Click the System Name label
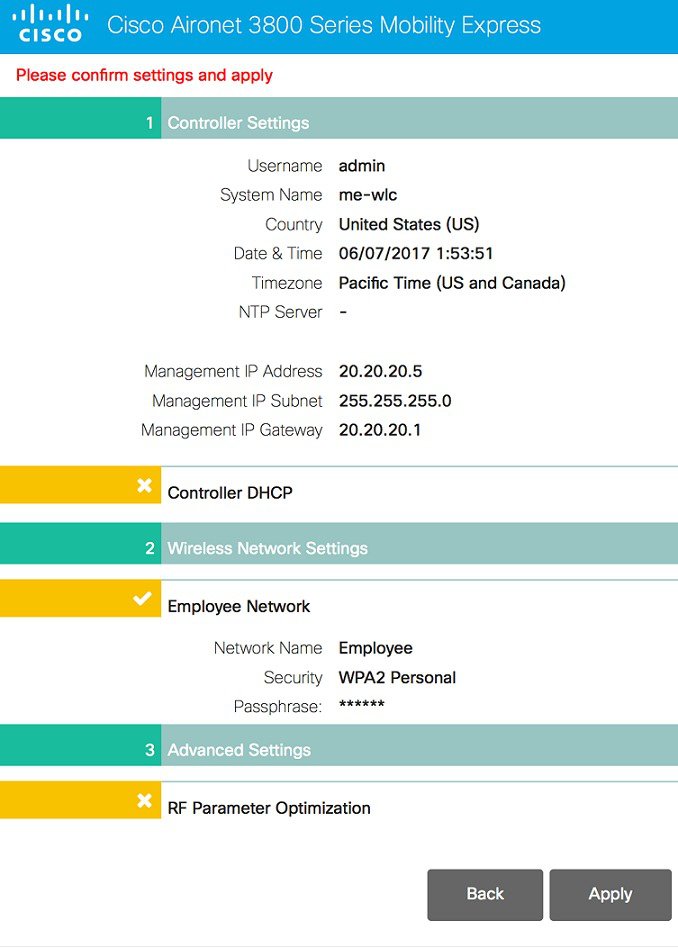678x948 pixels. (271, 195)
